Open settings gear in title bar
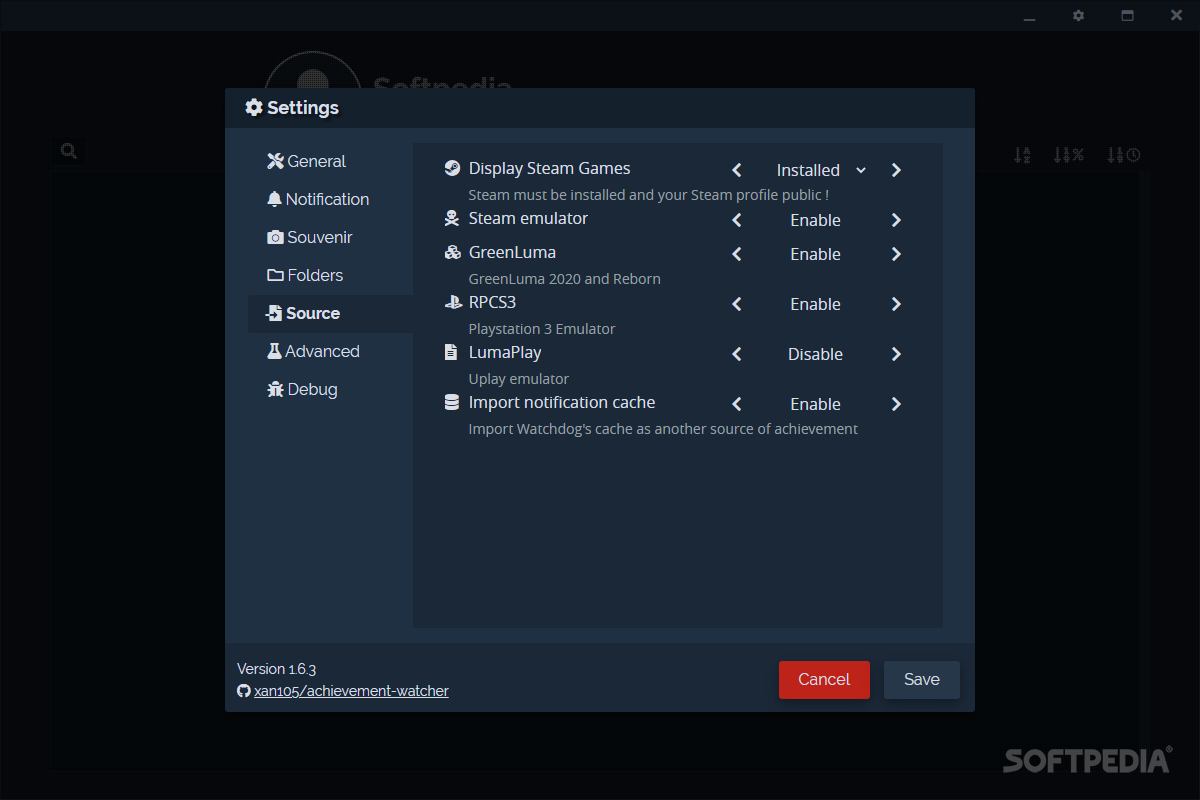Screen dimensions: 1200x800 1078,16
